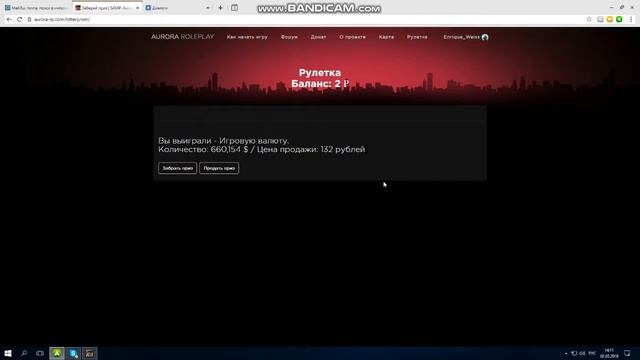Open the 'Донат' menu item
640x360 pixels.
coord(318,37)
